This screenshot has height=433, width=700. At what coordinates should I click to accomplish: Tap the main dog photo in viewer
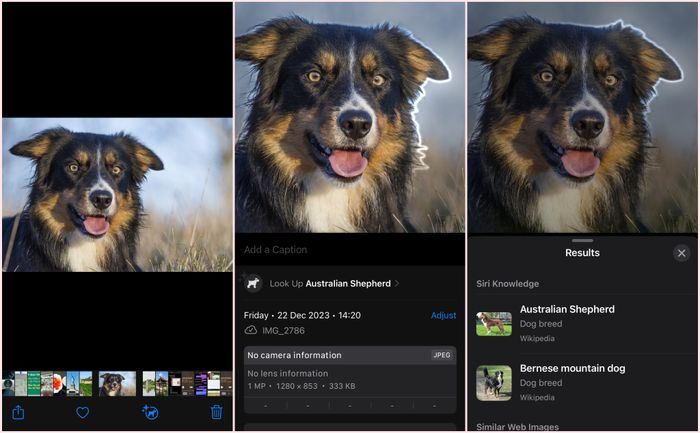coord(117,195)
